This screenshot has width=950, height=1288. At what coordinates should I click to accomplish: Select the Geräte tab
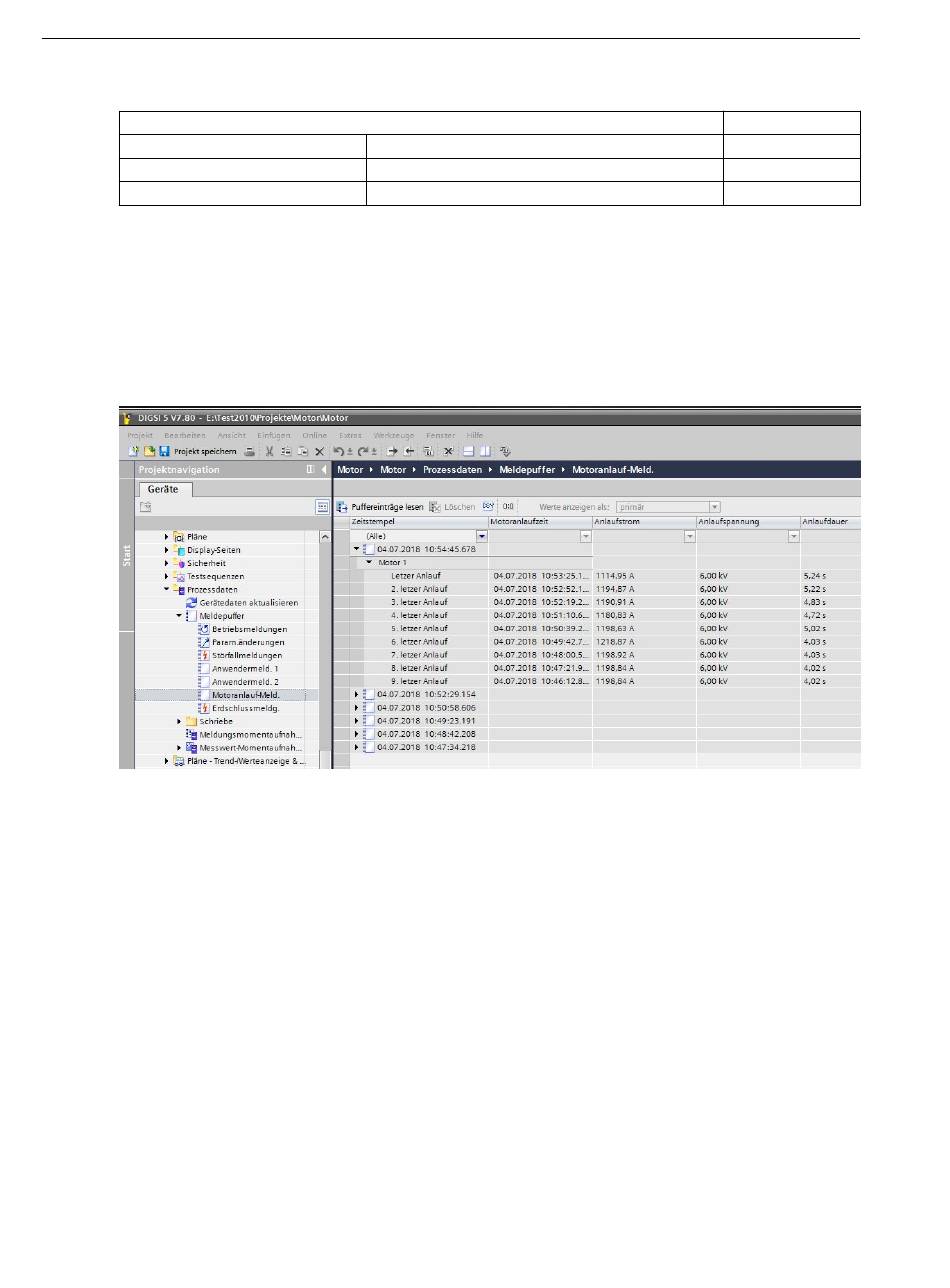[x=165, y=489]
